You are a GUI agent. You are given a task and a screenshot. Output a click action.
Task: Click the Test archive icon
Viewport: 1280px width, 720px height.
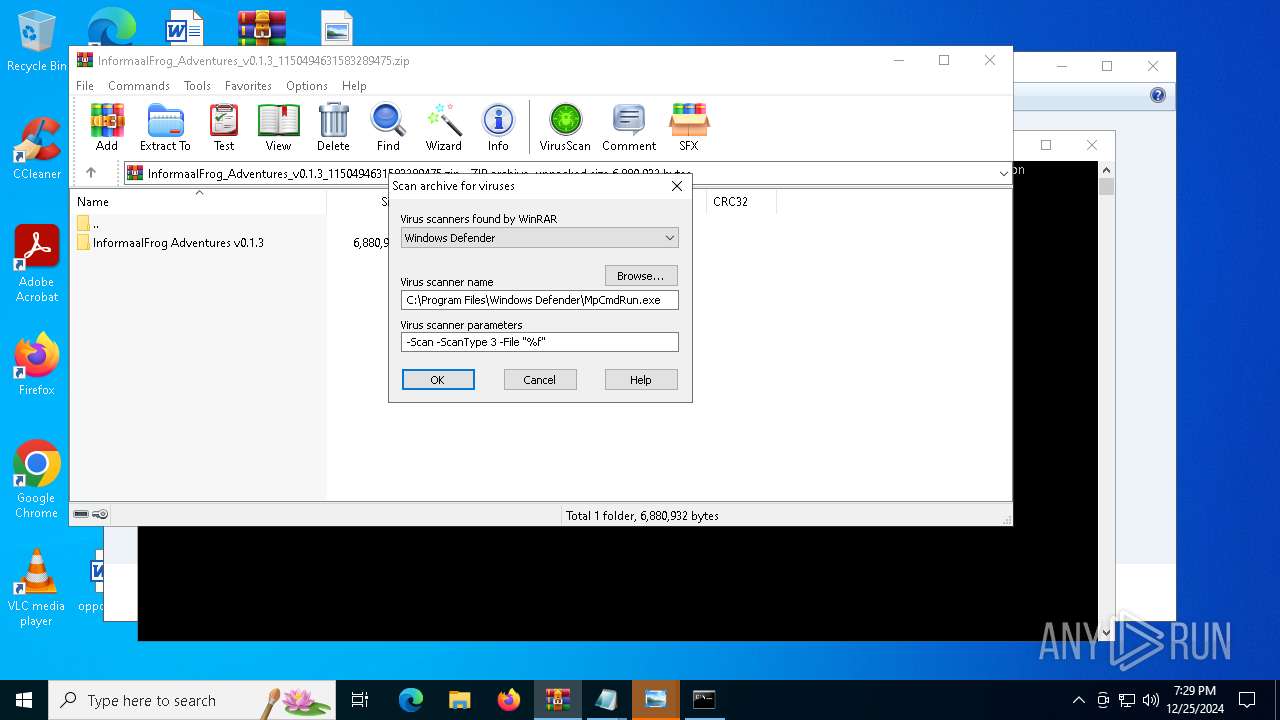pos(224,127)
